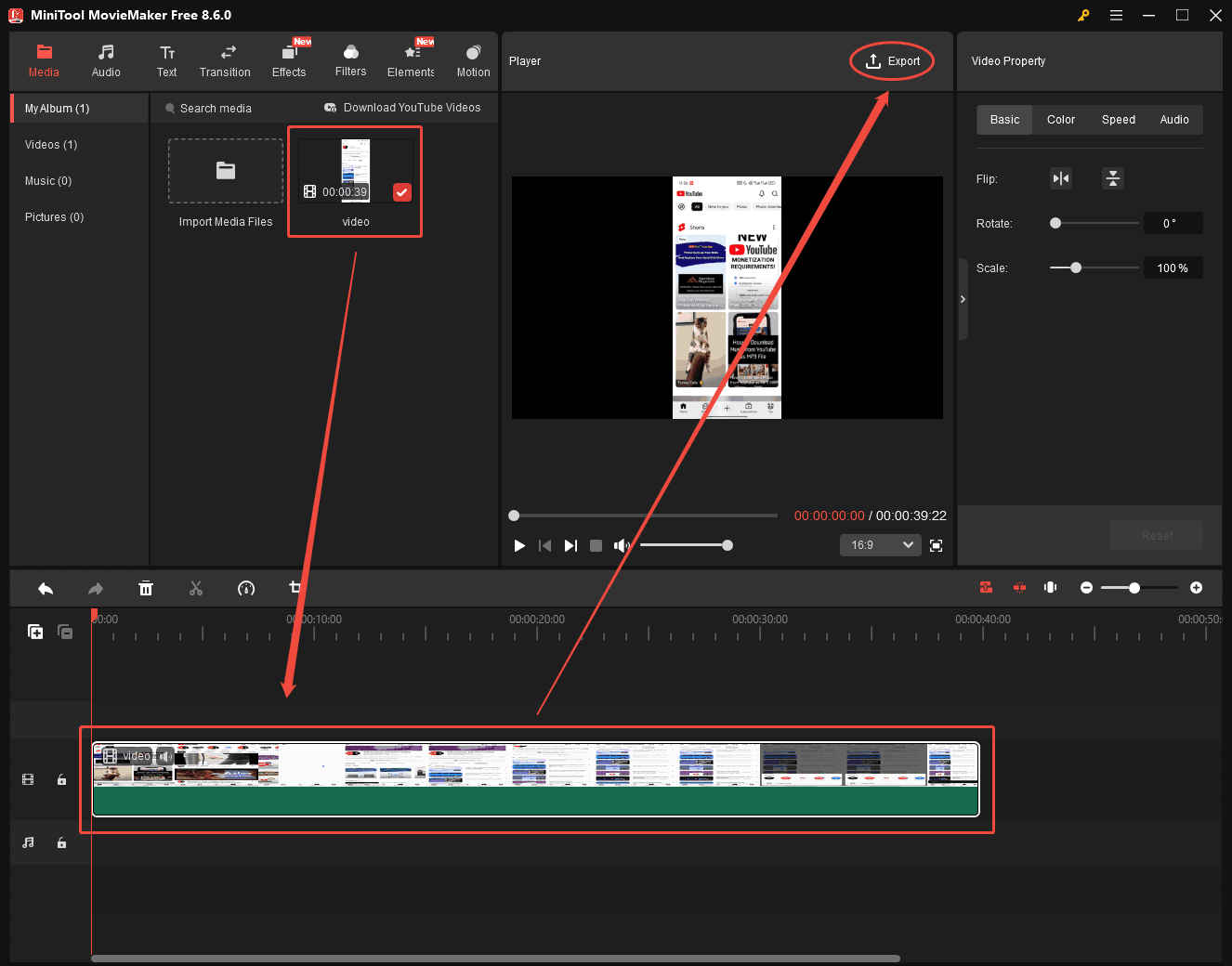Viewport: 1232px width, 966px height.
Task: Select Pictures (0) category
Action: (x=54, y=217)
